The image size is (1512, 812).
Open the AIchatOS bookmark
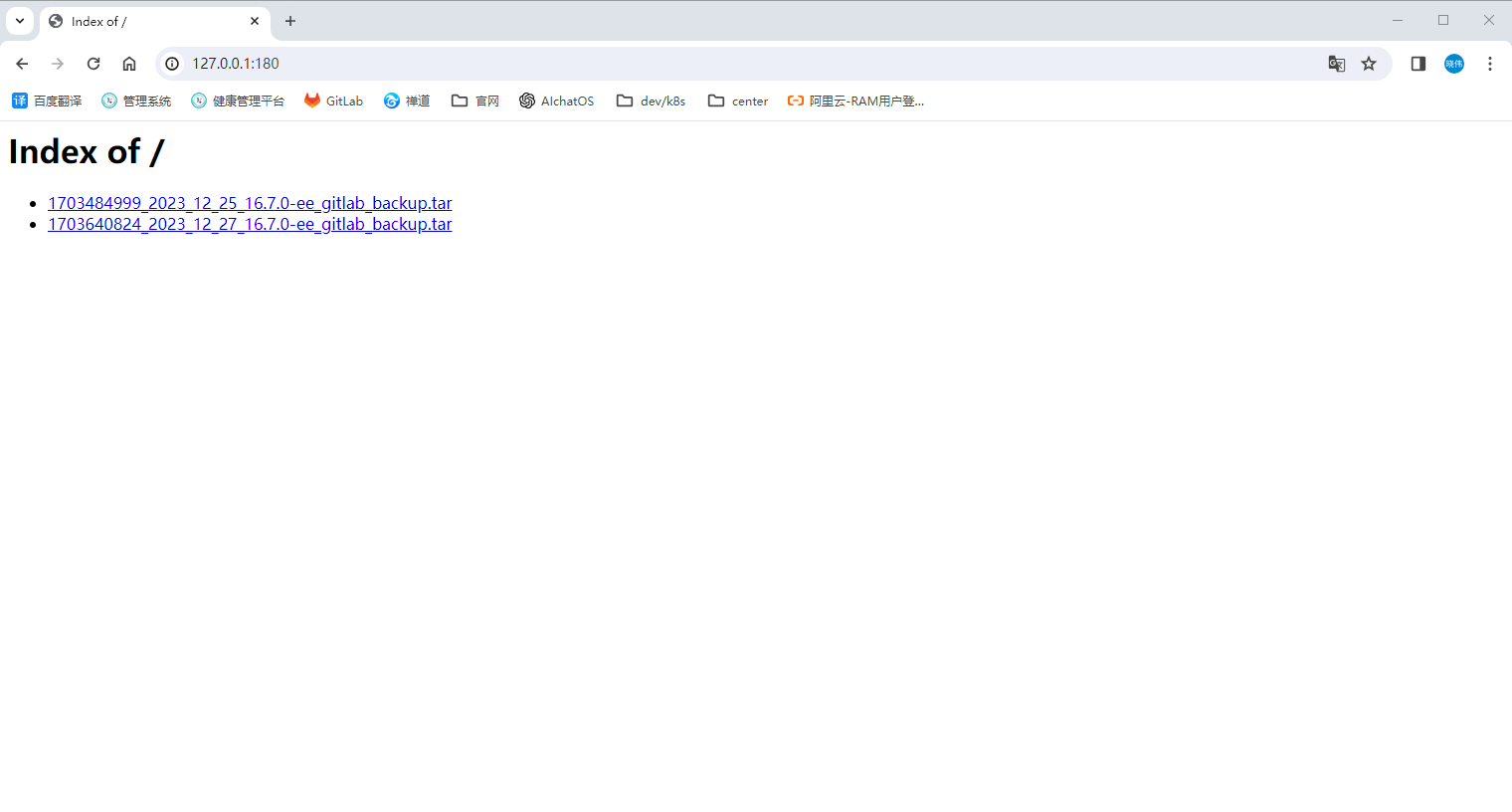point(557,101)
